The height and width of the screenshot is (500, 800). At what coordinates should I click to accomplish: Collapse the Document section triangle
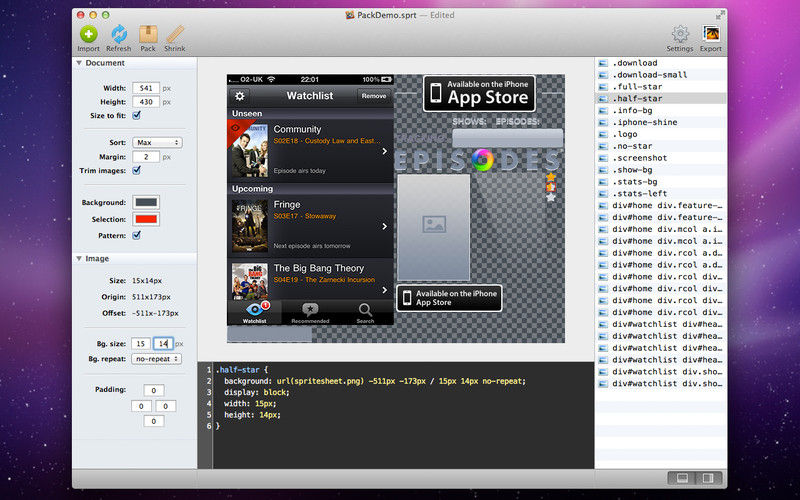79,63
